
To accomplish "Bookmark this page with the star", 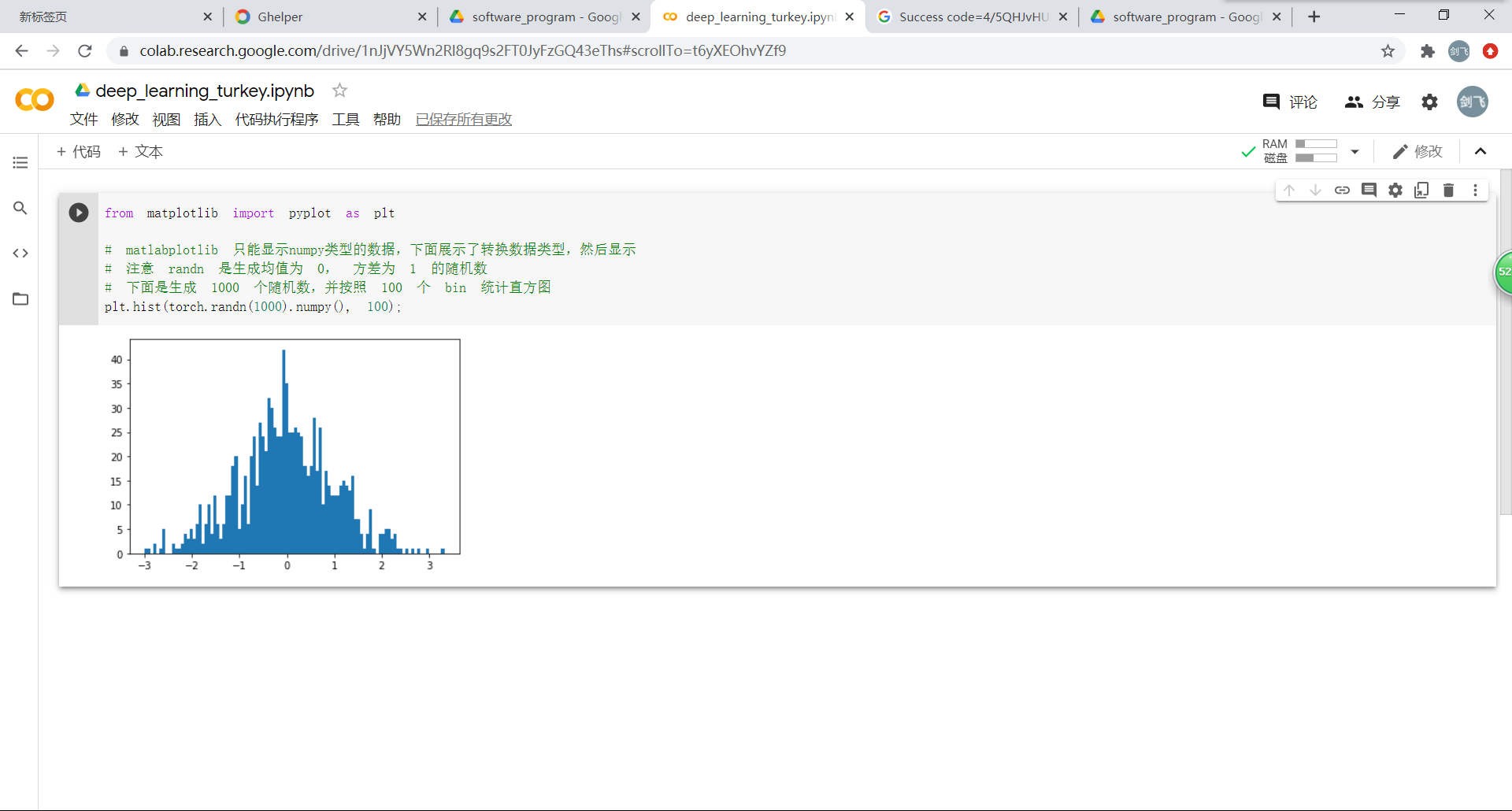I will coord(1388,51).
